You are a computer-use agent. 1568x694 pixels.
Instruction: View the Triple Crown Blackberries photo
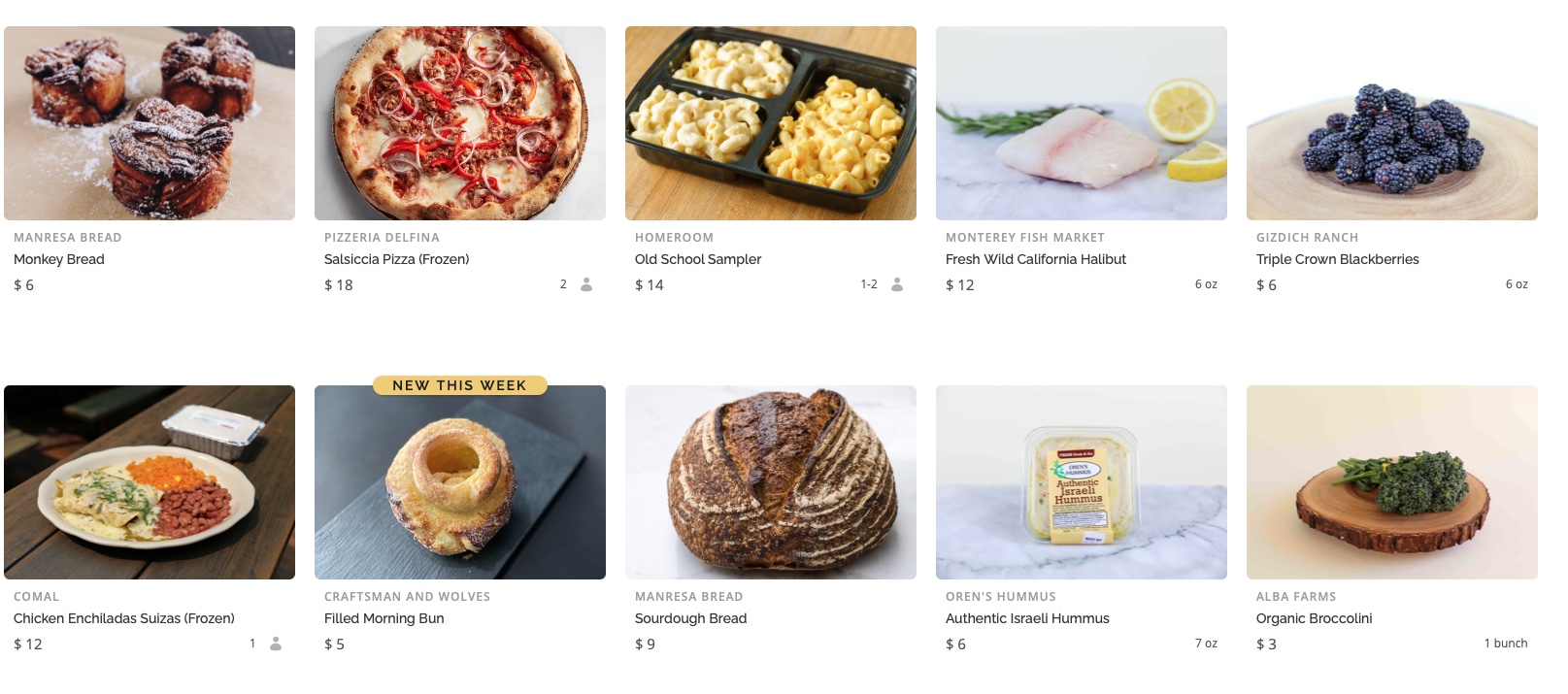1392,123
